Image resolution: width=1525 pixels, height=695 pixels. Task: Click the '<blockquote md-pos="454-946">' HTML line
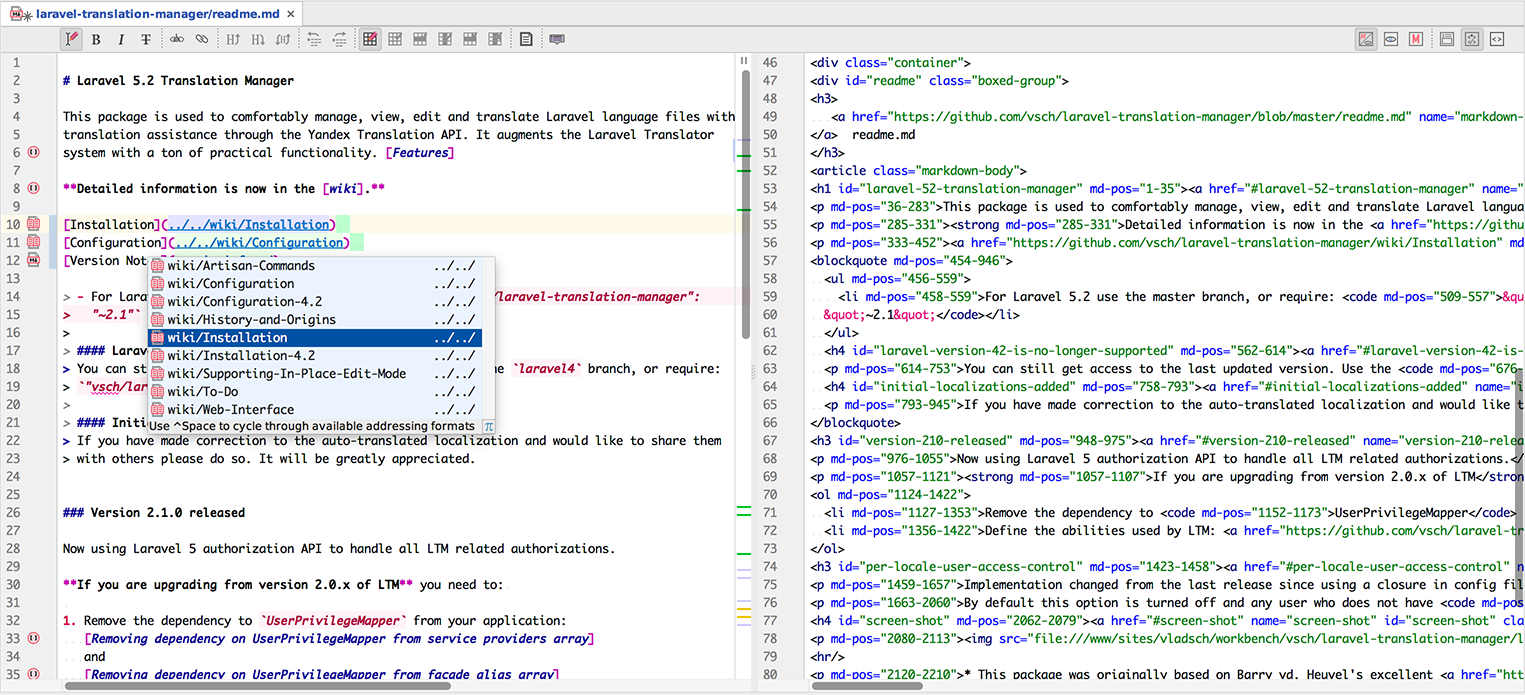[x=911, y=261]
